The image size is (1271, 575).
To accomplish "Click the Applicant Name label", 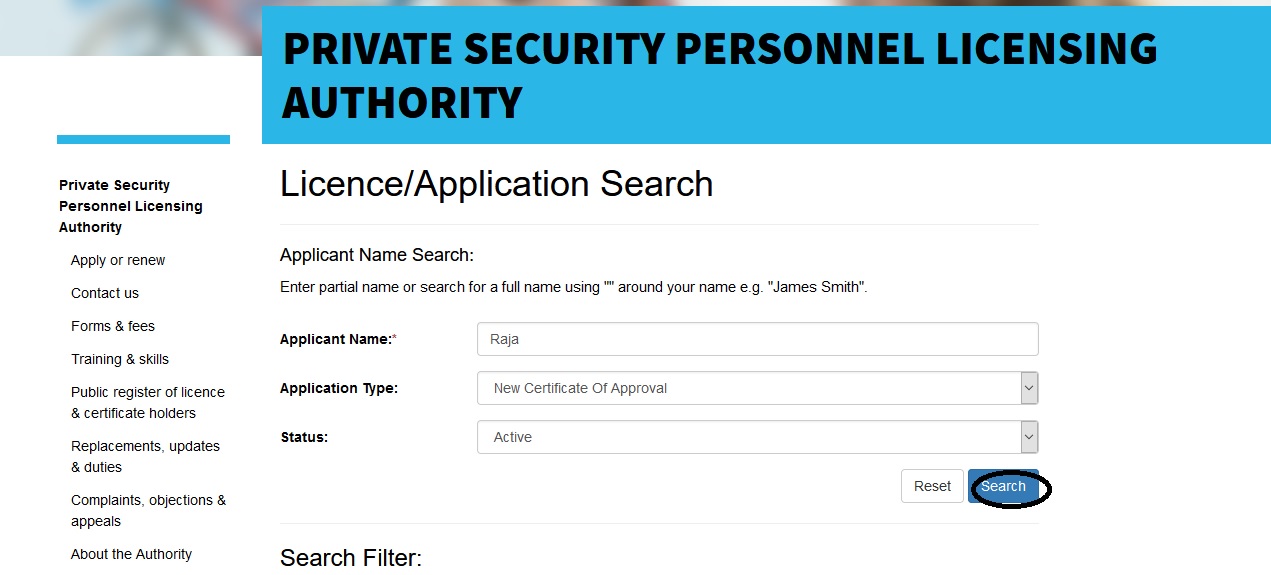I will tap(335, 339).
